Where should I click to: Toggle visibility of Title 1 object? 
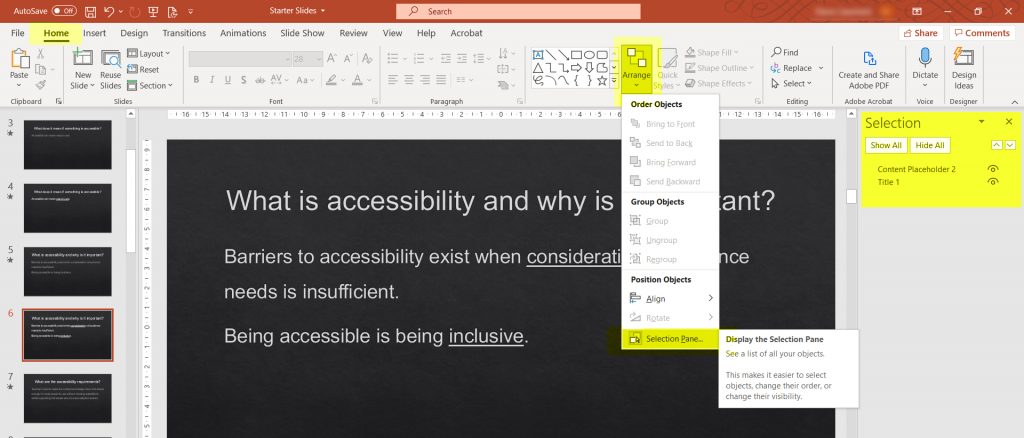tap(993, 182)
